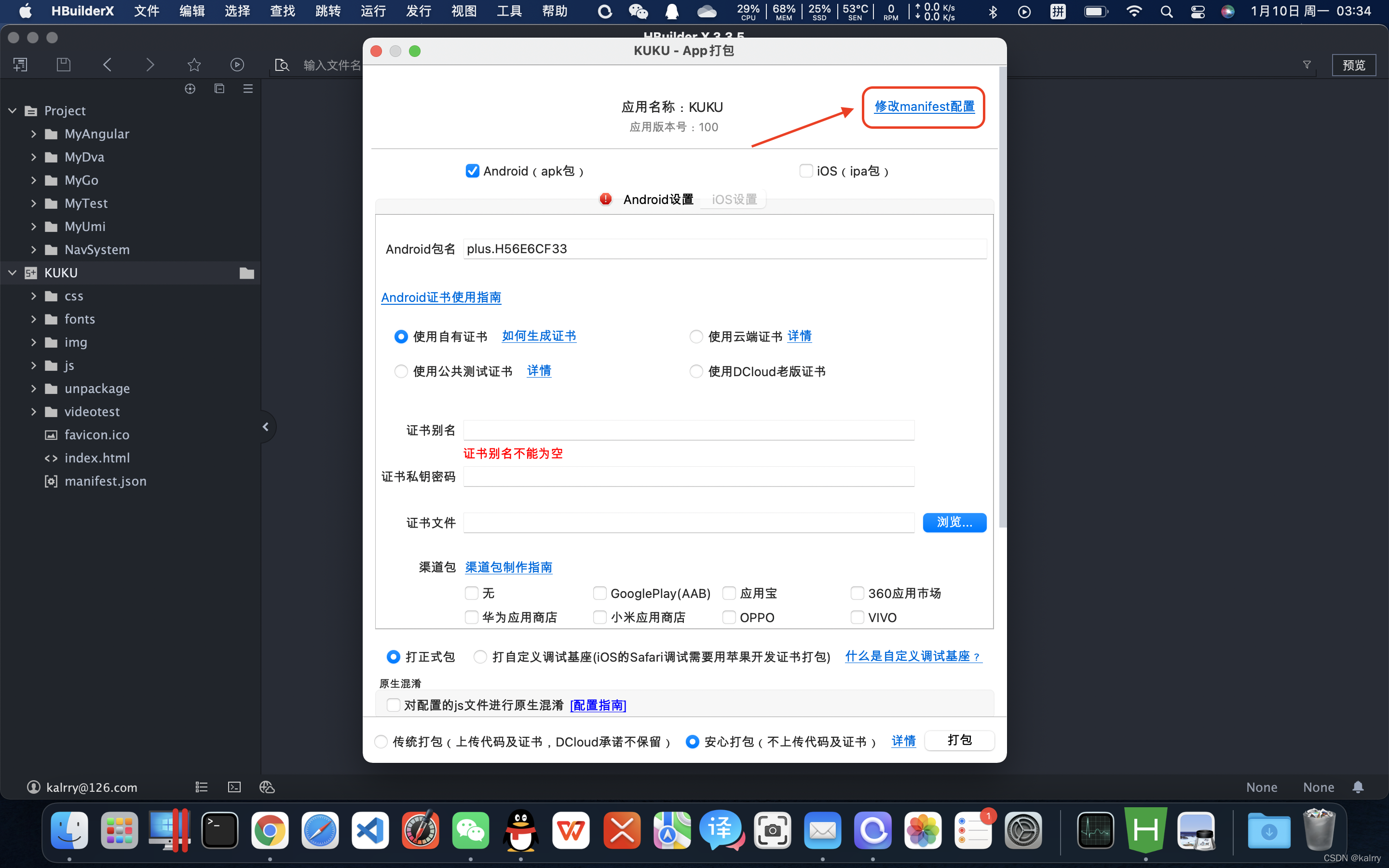Expand the videotest folder
The height and width of the screenshot is (868, 1389).
tap(33, 412)
